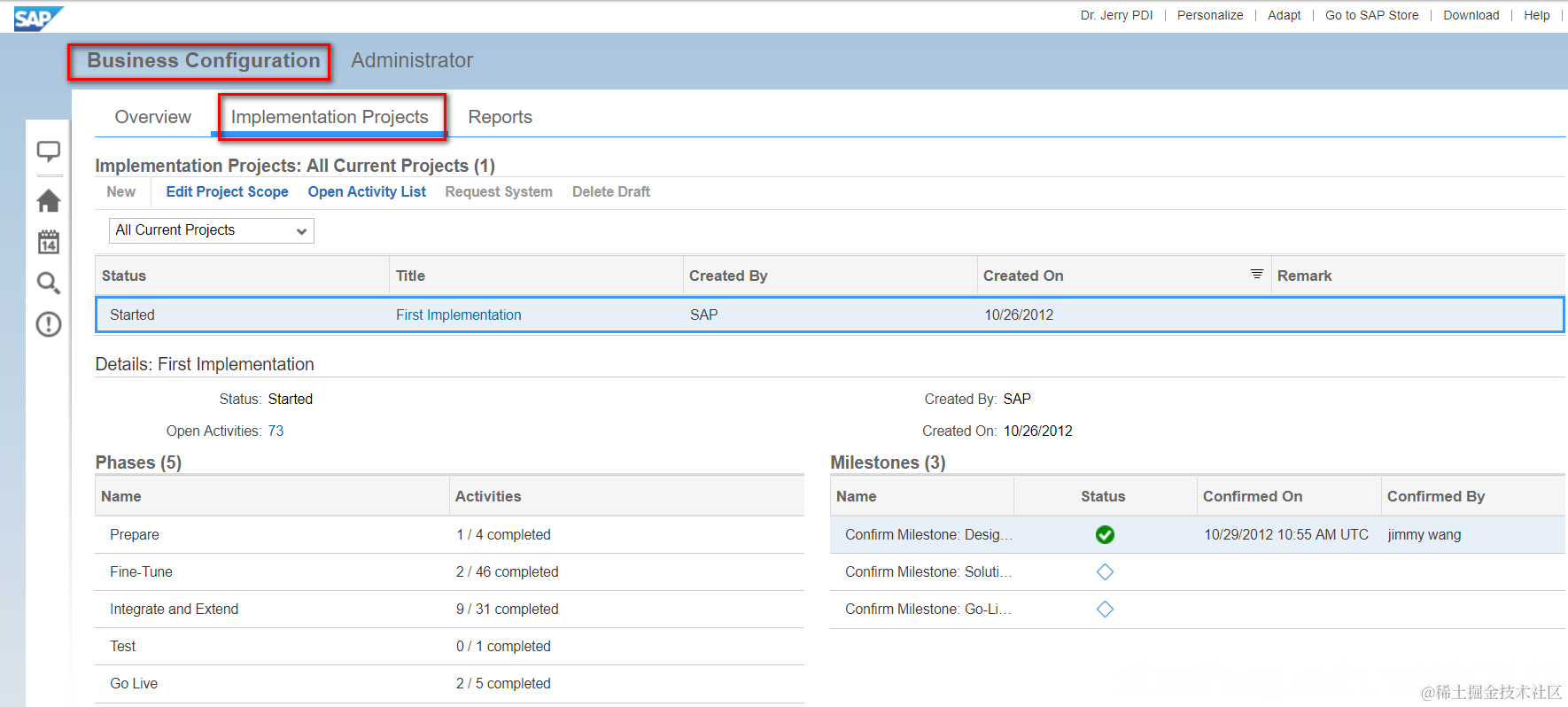Click the Download link
Image resolution: width=1568 pixels, height=707 pixels.
click(1471, 15)
